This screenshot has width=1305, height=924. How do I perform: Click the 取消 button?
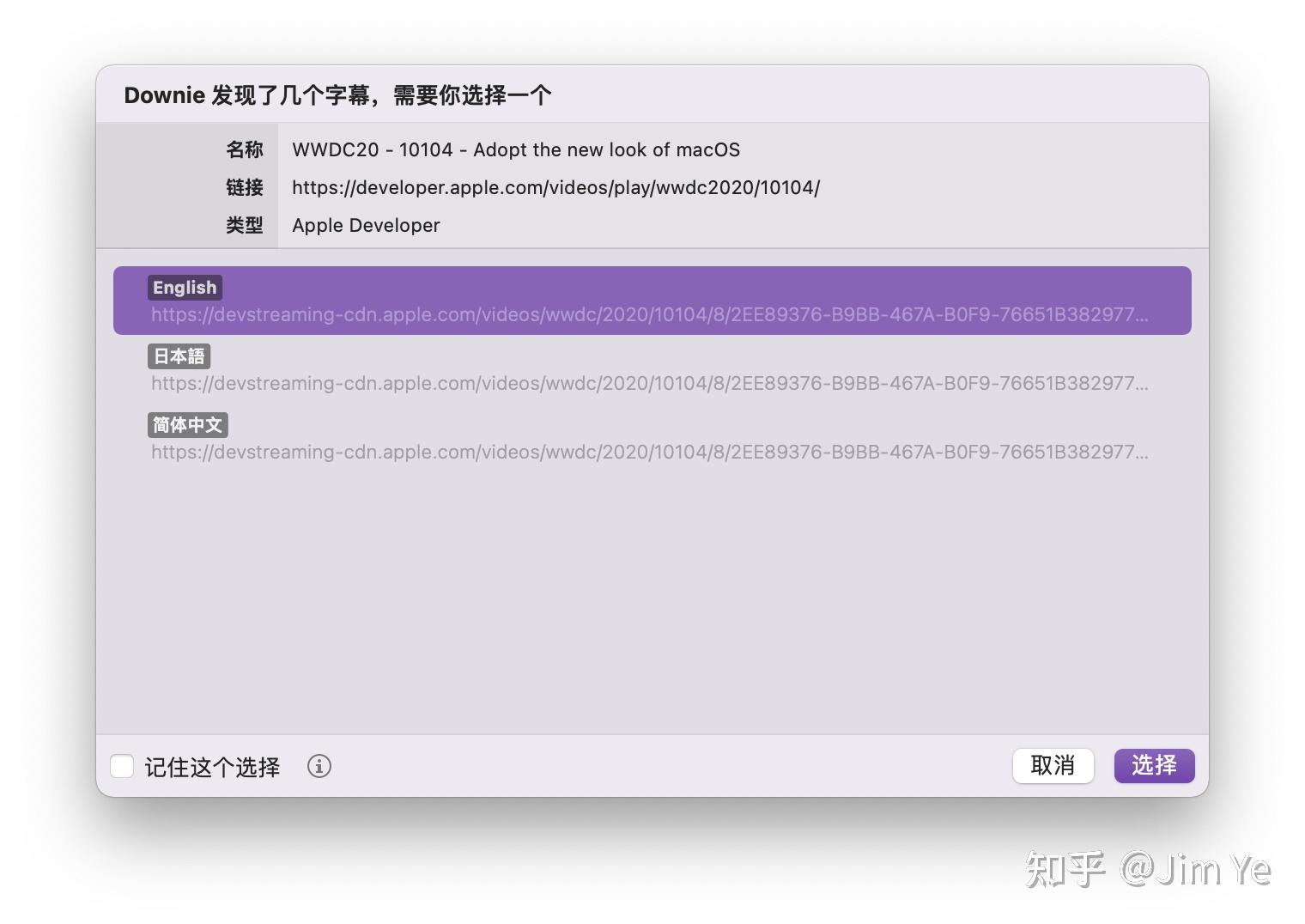(x=1053, y=765)
